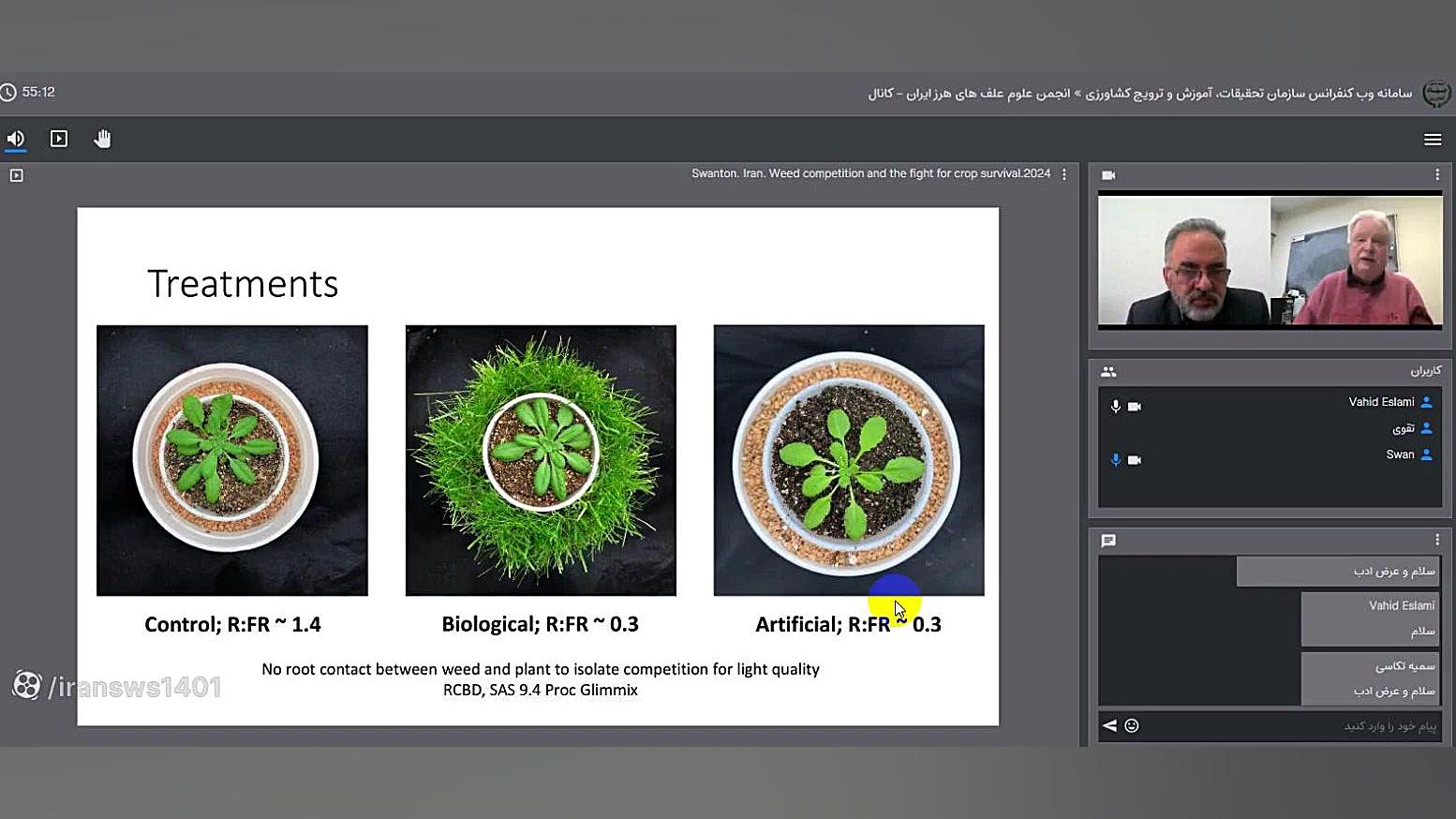1456x819 pixels.
Task: Click the camera icon in the video pod header
Action: tap(1108, 175)
